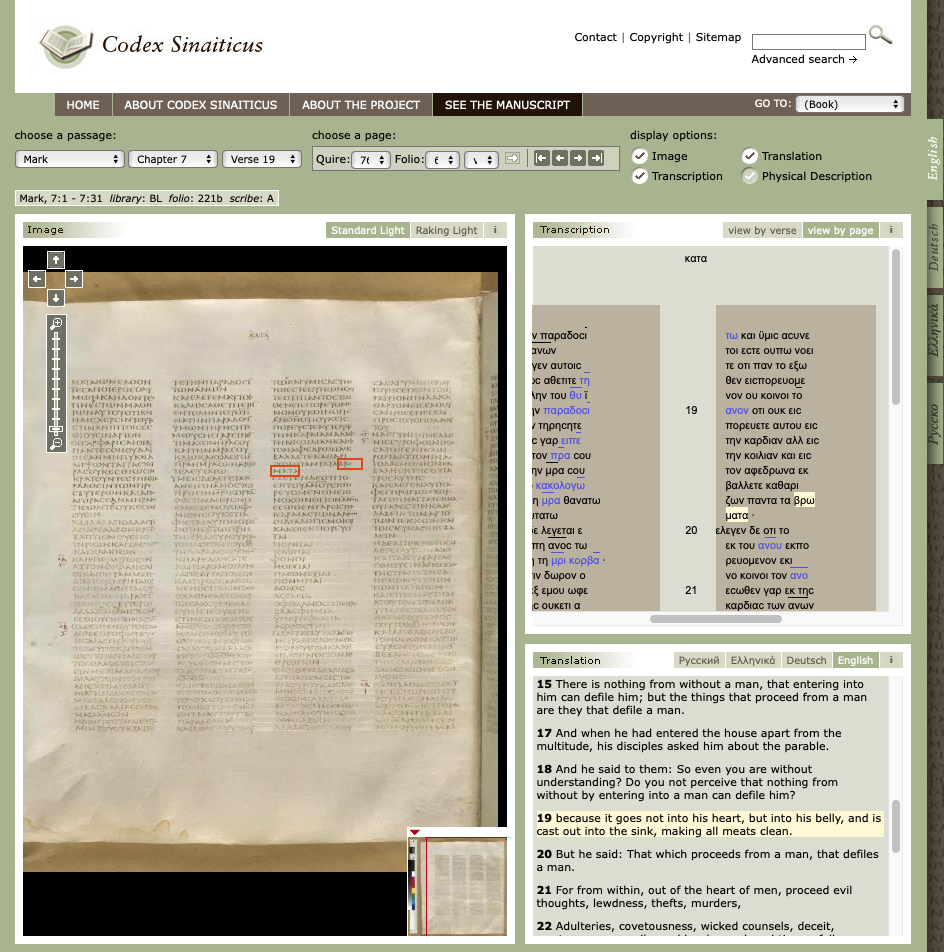Open the Verse 19 dropdown
The height and width of the screenshot is (952, 944).
(x=262, y=159)
